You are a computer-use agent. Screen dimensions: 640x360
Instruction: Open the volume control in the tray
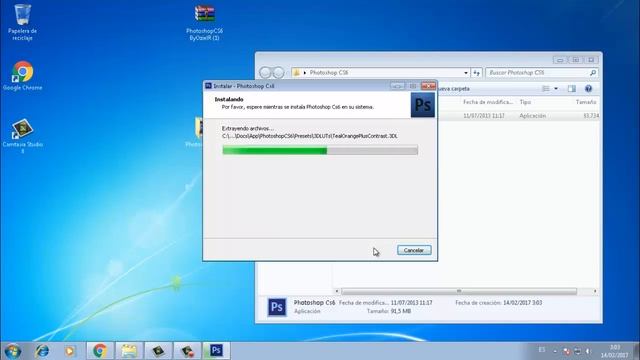(588, 351)
